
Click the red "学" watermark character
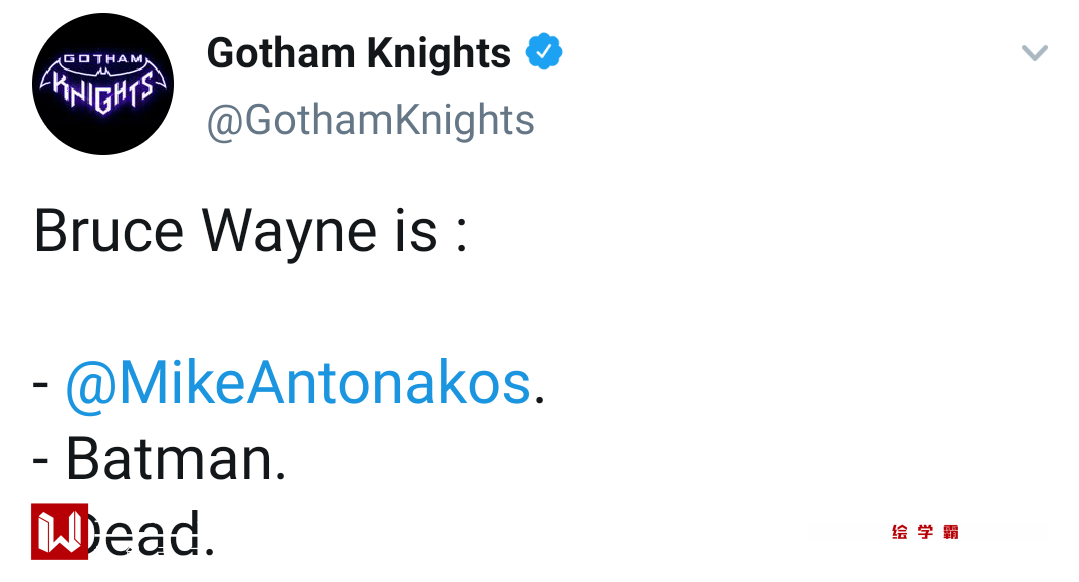pos(925,532)
